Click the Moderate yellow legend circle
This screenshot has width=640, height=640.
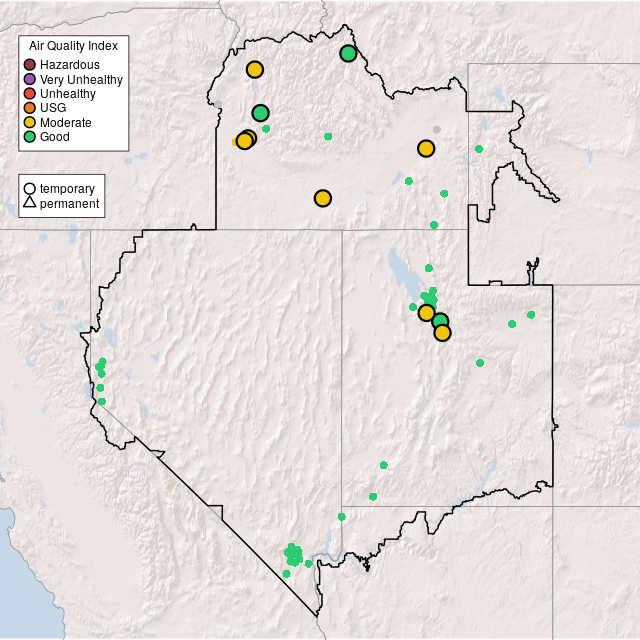(30, 122)
